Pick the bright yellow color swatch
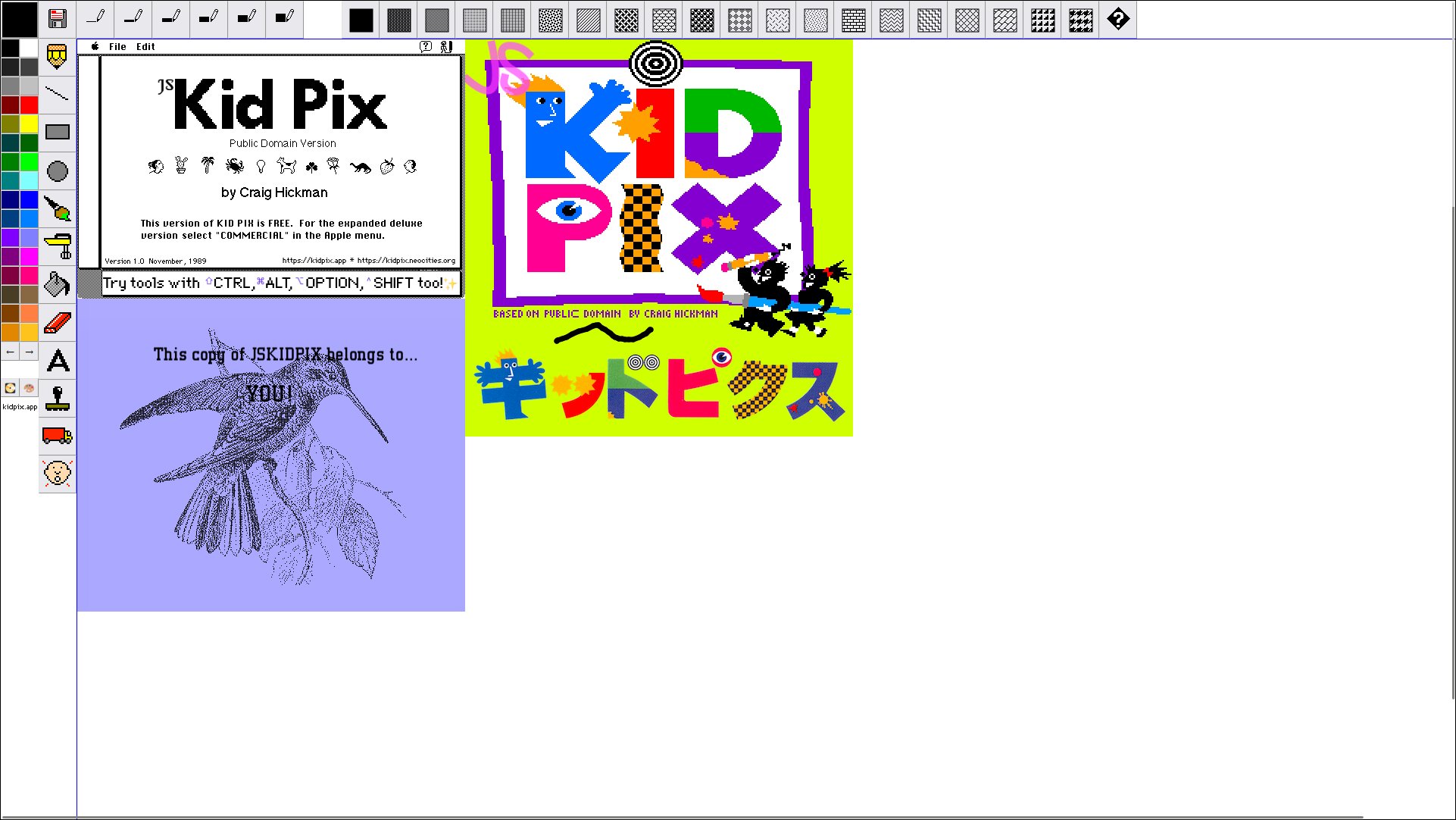This screenshot has height=820, width=1456. [x=29, y=124]
